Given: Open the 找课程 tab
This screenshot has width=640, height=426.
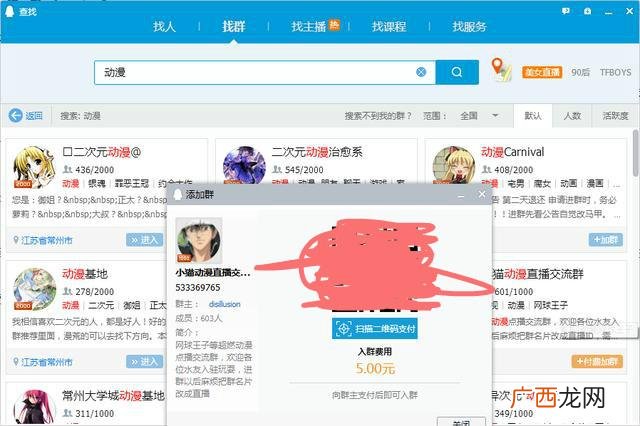Looking at the screenshot, I should pyautogui.click(x=389, y=27).
